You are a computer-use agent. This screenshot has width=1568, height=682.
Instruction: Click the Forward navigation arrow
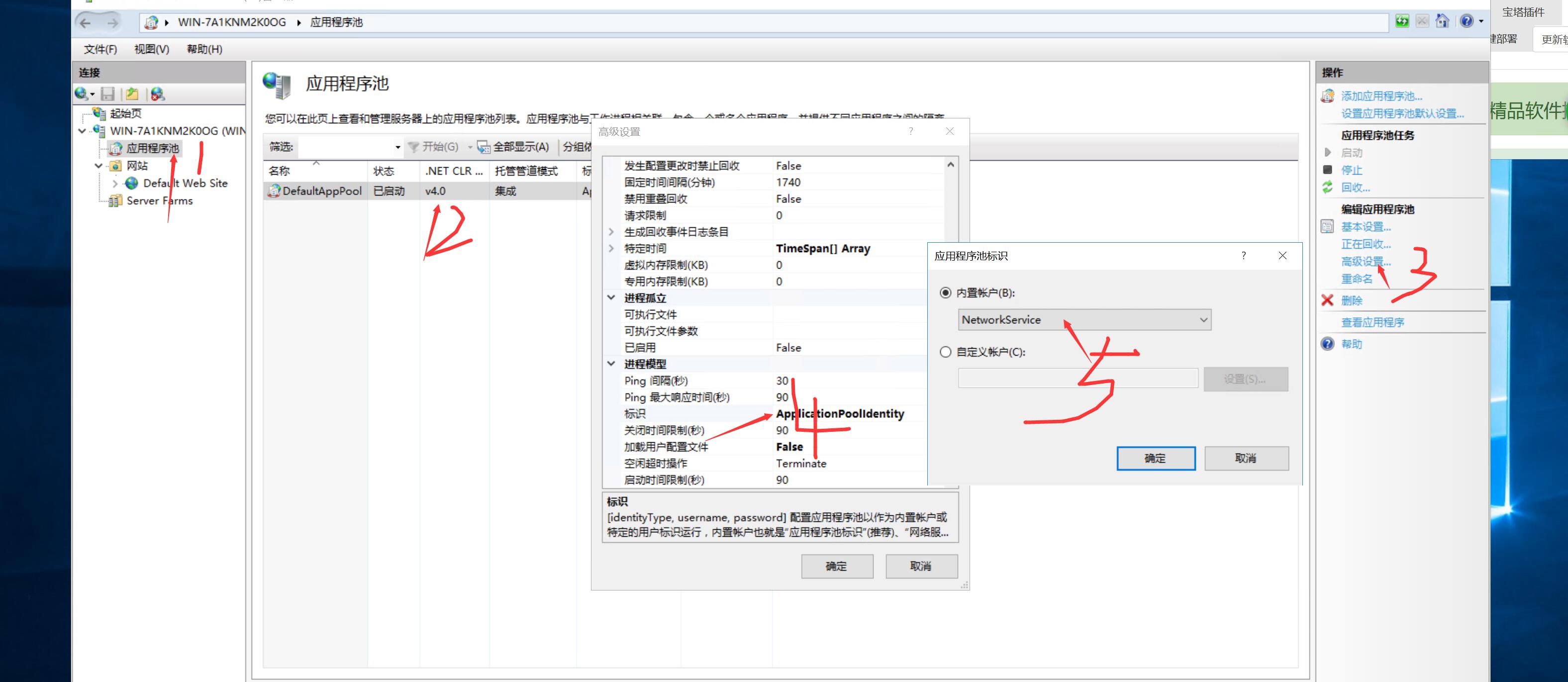click(x=112, y=22)
